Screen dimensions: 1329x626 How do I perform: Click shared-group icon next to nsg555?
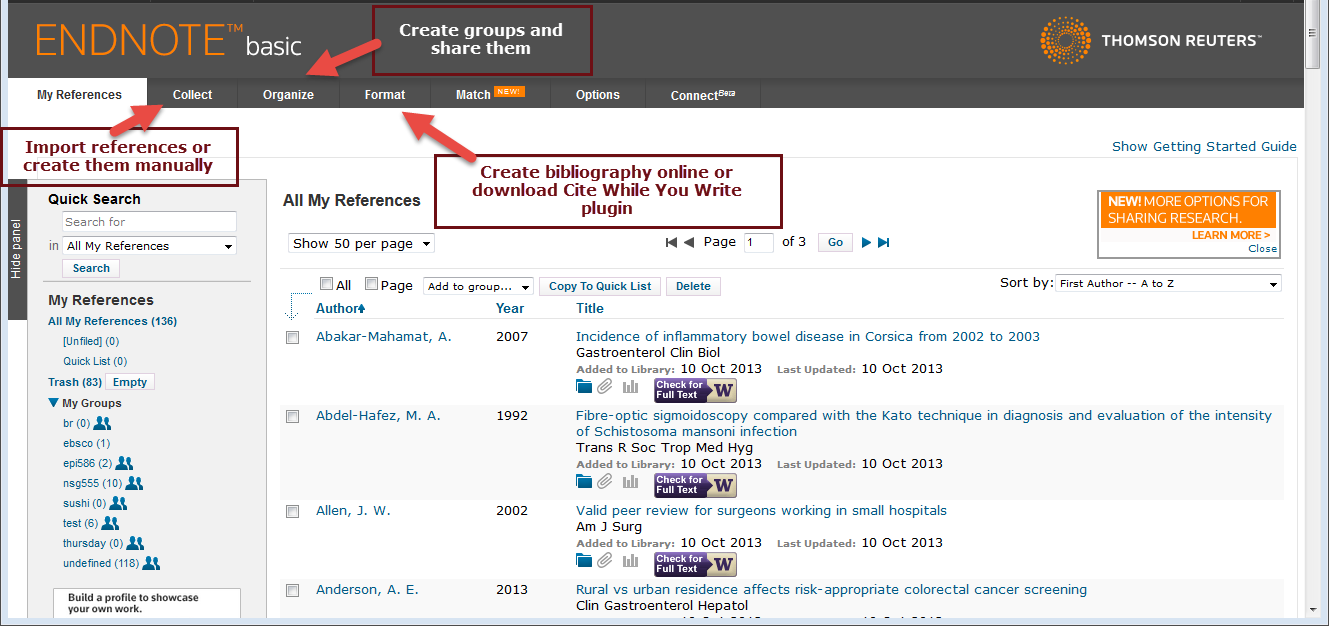(134, 483)
